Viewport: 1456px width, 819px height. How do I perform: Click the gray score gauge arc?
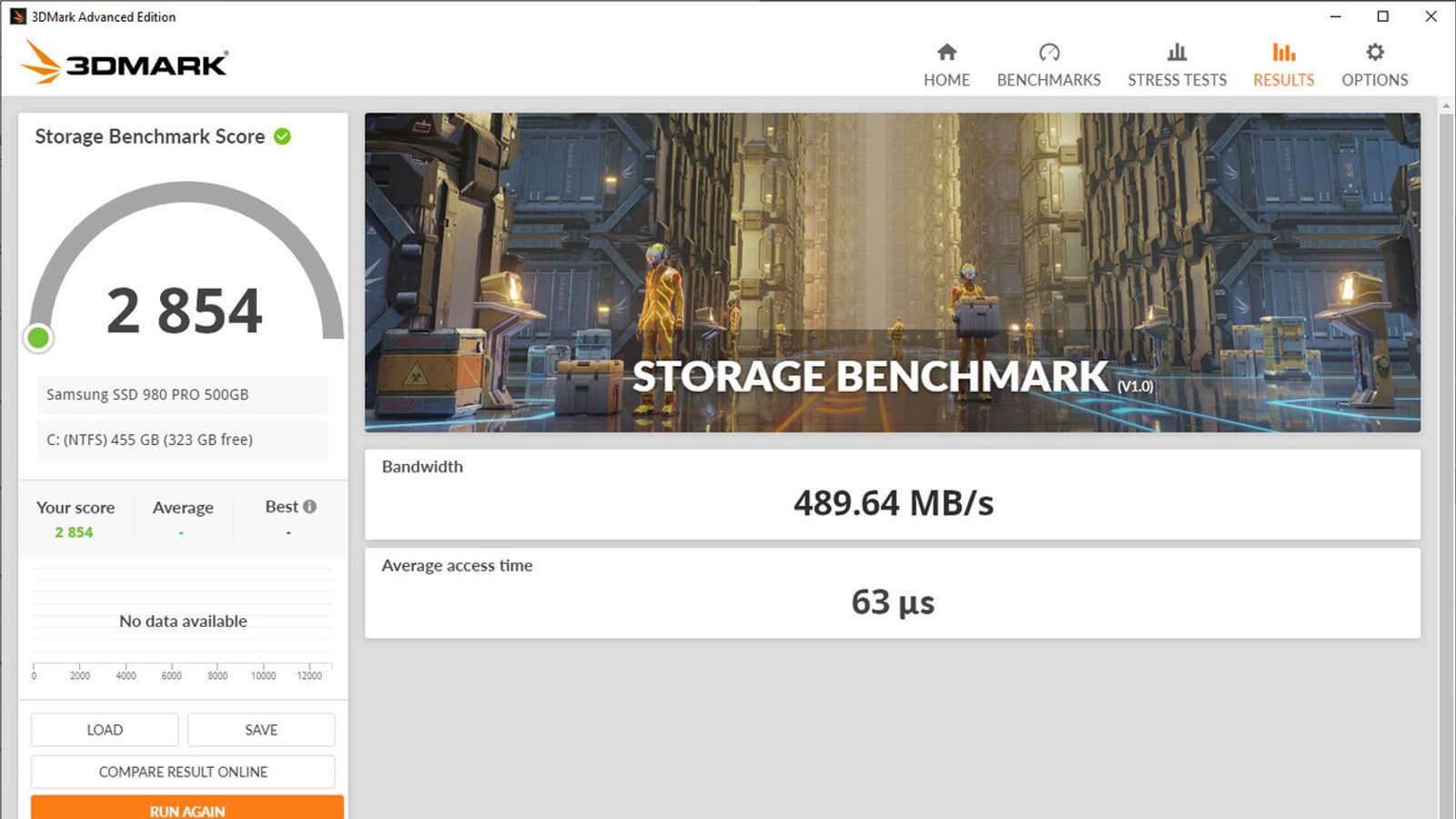coord(187,191)
